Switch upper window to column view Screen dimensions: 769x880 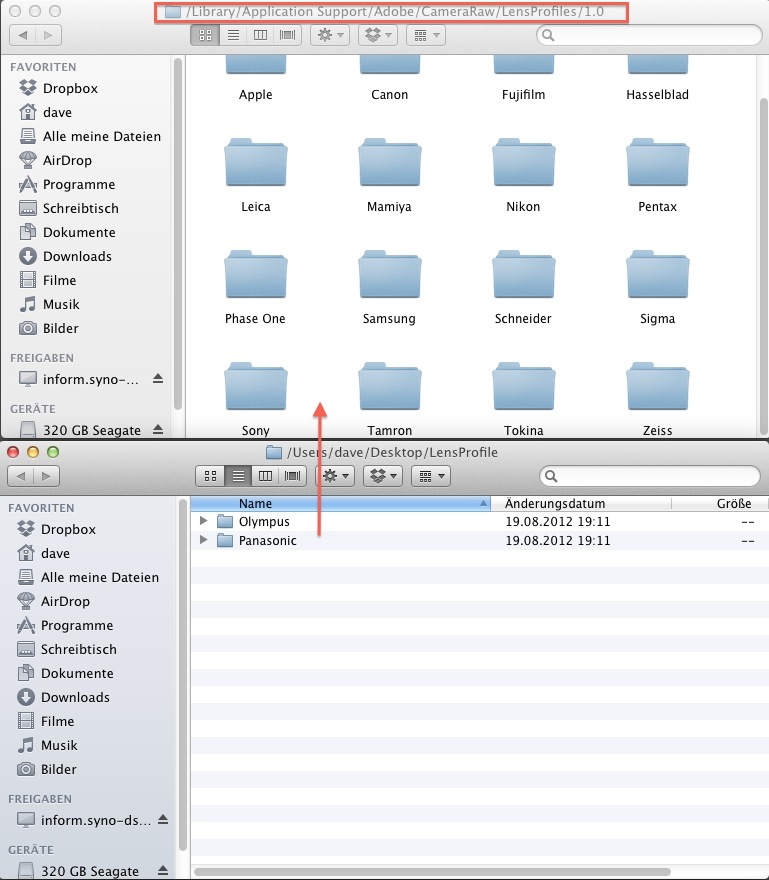tap(260, 35)
